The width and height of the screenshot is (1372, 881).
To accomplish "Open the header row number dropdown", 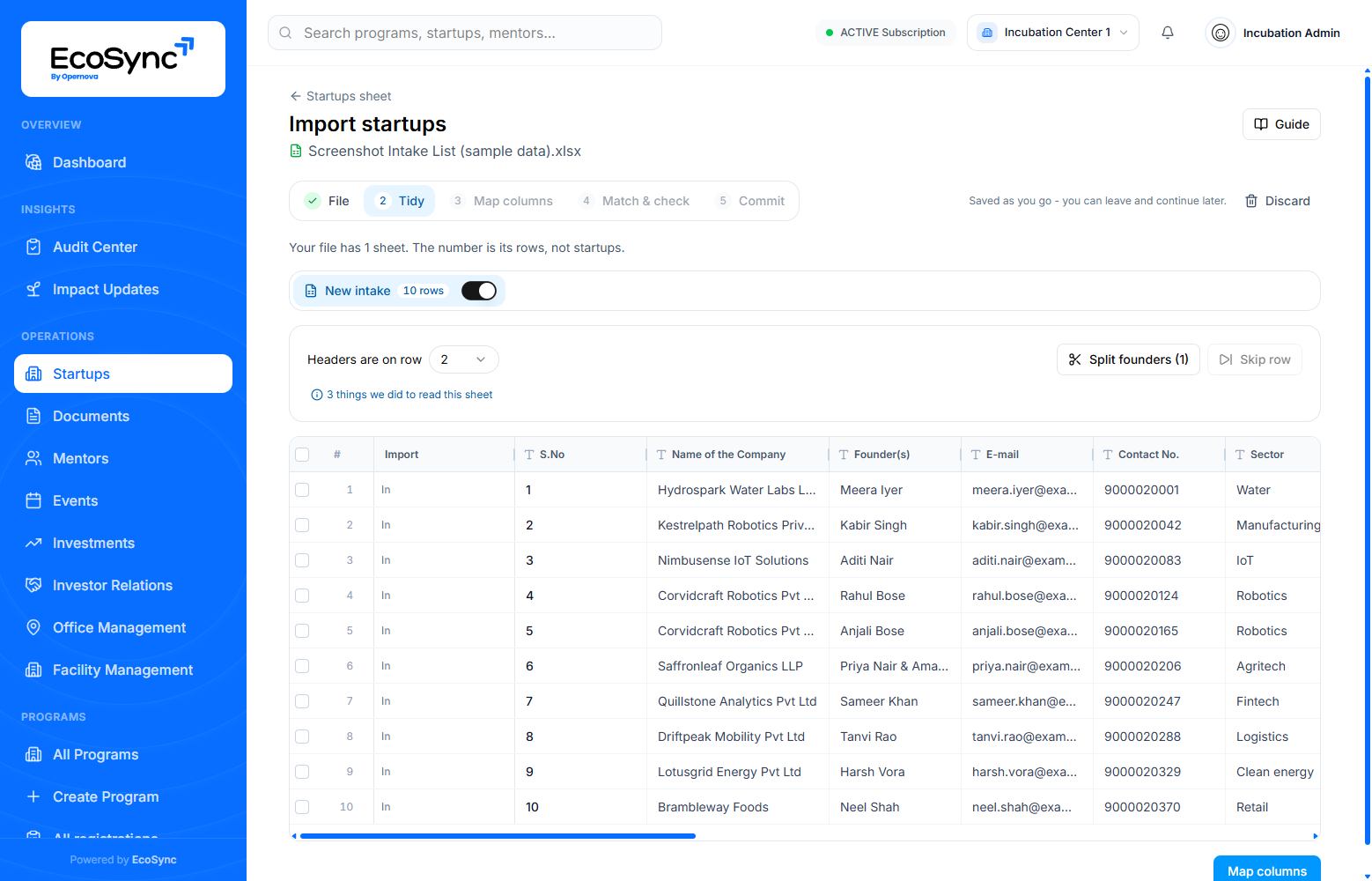I will 464,359.
